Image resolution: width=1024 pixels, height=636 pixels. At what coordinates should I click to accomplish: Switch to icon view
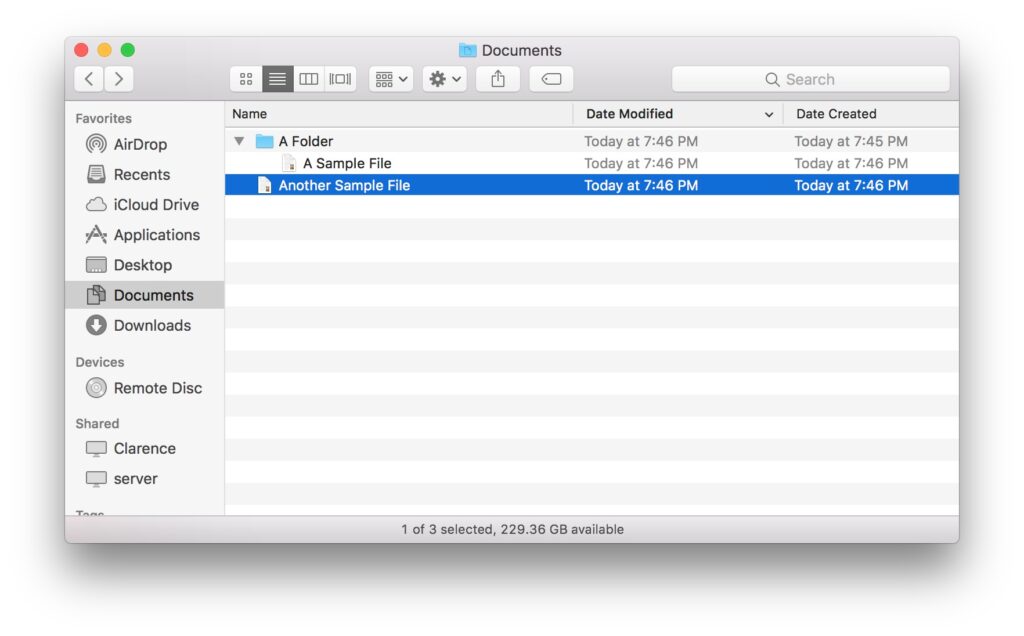(246, 78)
